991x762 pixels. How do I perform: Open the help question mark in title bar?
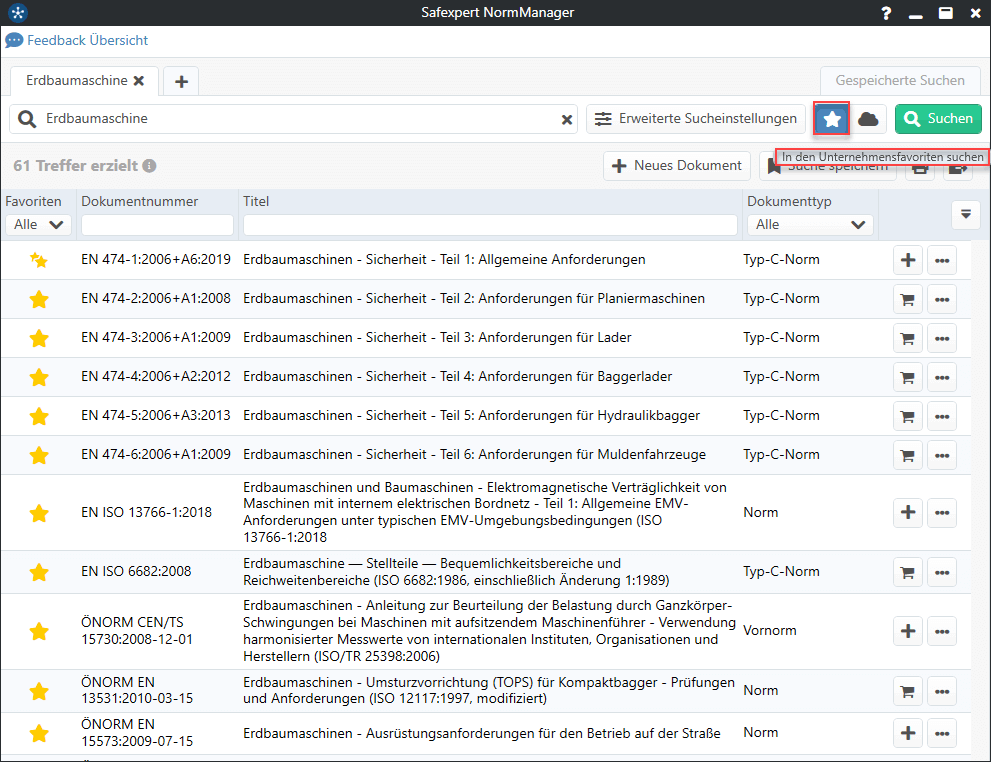[886, 13]
